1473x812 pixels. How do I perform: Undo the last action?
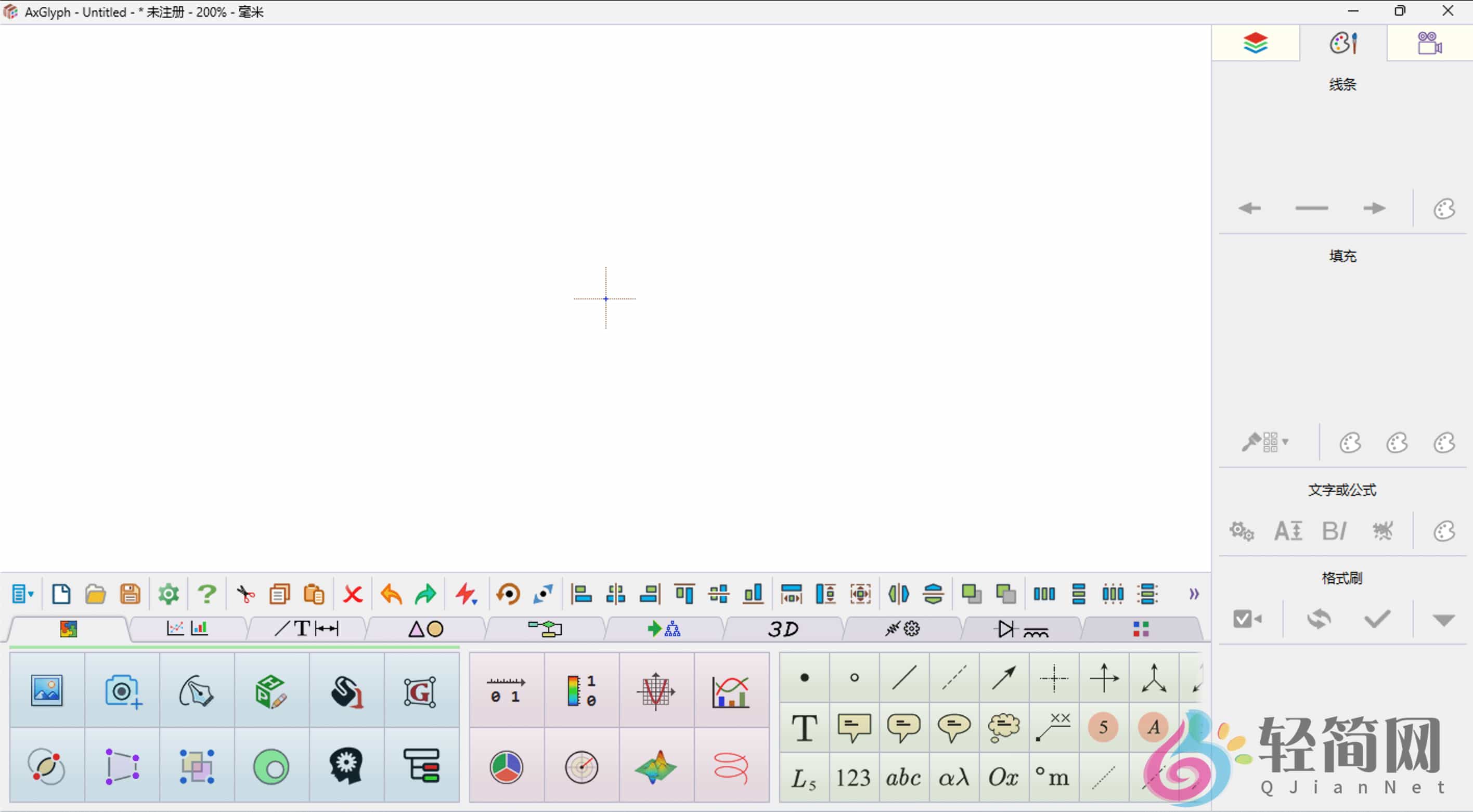tap(390, 594)
